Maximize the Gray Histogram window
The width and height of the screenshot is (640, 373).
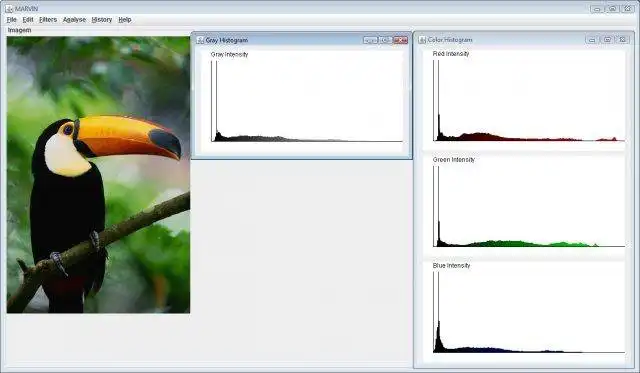[385, 40]
